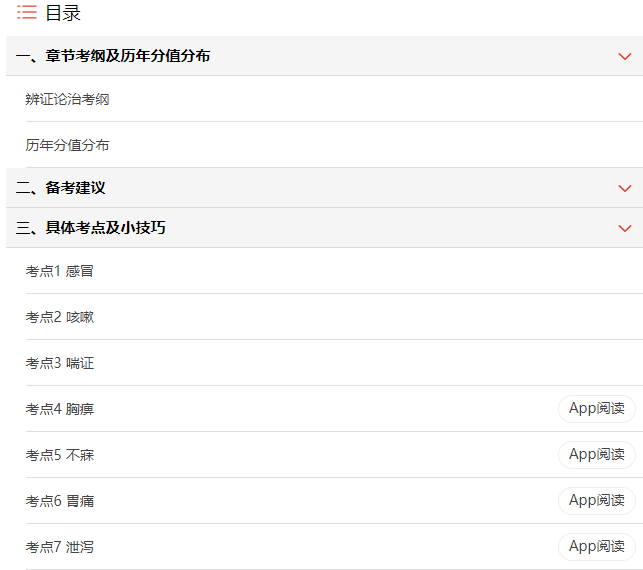Image resolution: width=643 pixels, height=570 pixels.
Task: Expand the 备考建议 section chevron
Action: [x=625, y=188]
